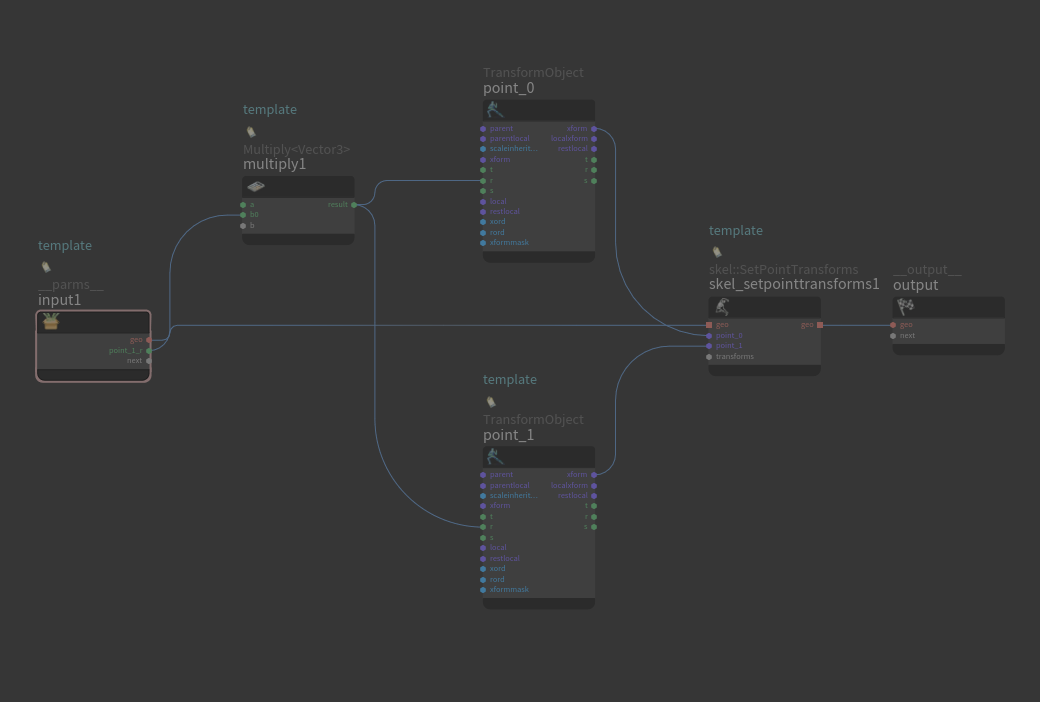Click the restlocal input port on point_1
The image size is (1040, 702).
click(x=483, y=559)
